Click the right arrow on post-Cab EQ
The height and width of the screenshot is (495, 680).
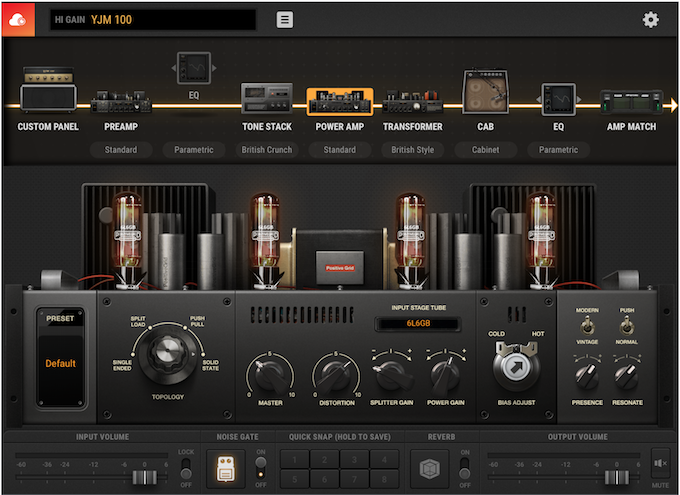tap(579, 100)
